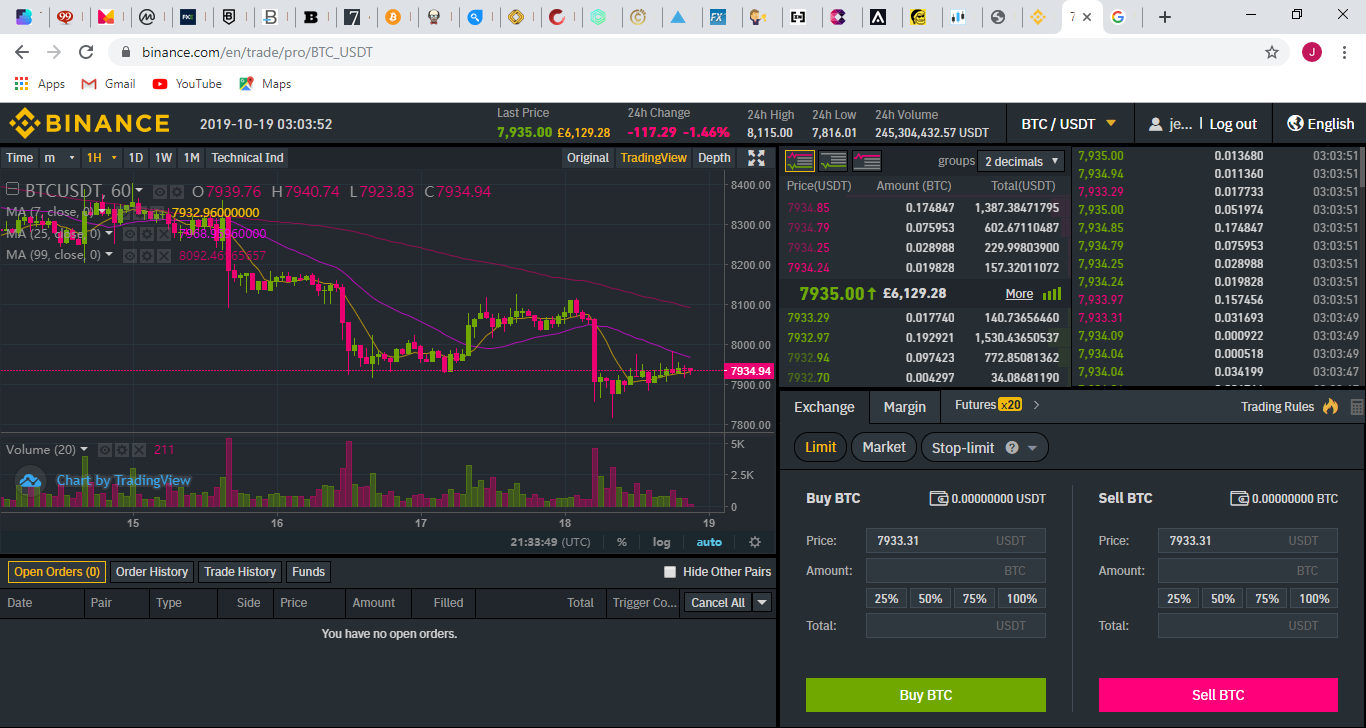Click the recent trades panel scrollbar
The width and height of the screenshot is (1366, 728).
coord(1360,168)
